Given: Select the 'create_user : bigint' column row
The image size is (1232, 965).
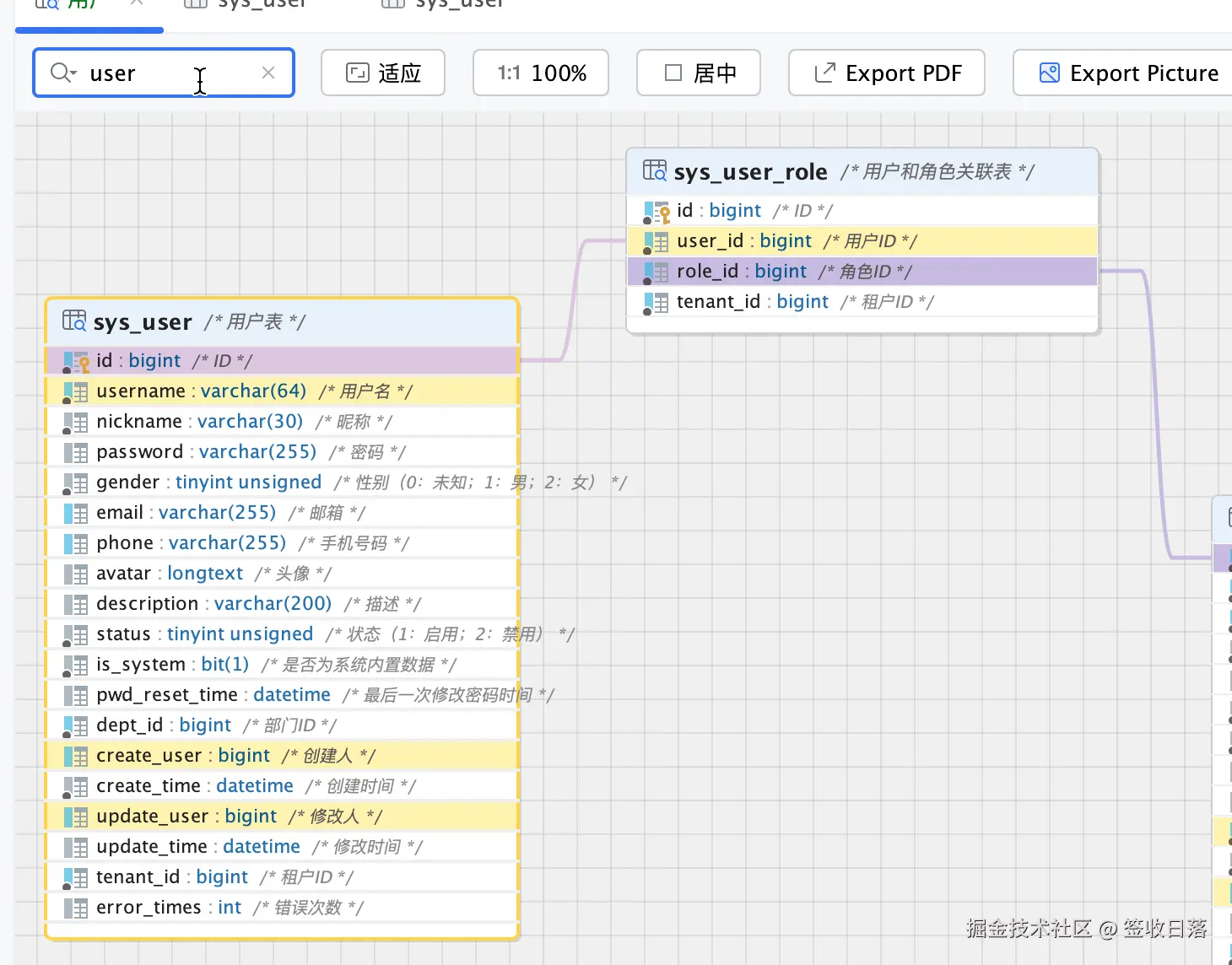Looking at the screenshot, I should 283,756.
